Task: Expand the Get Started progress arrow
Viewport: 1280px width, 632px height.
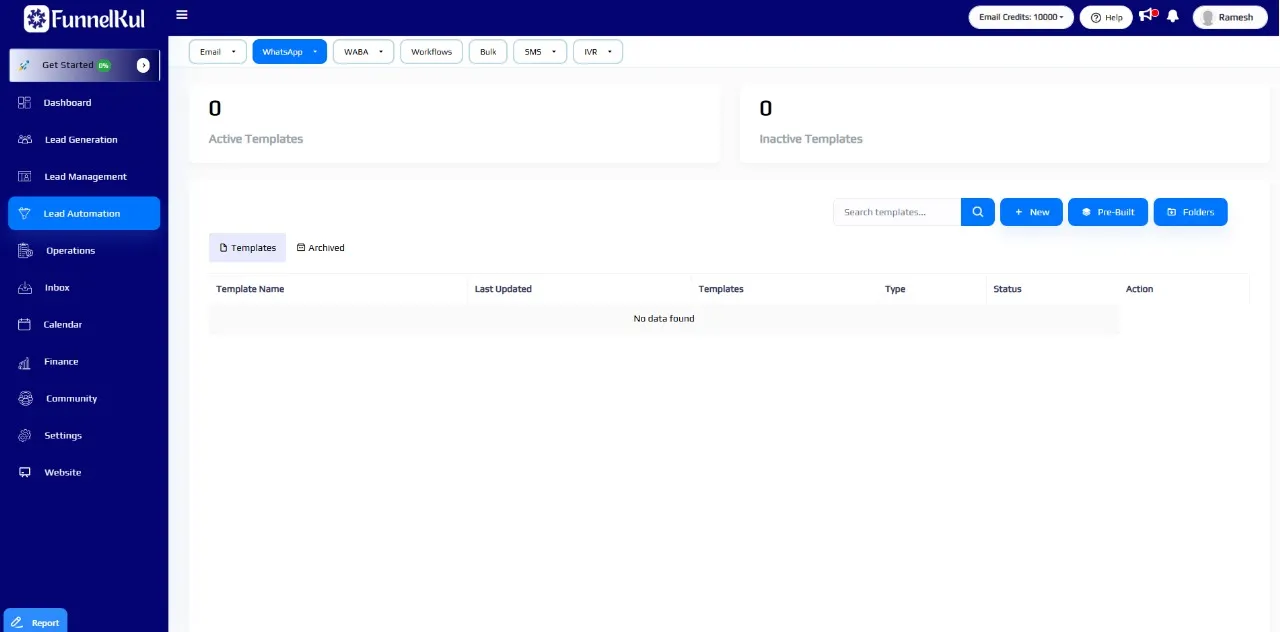Action: pos(143,65)
